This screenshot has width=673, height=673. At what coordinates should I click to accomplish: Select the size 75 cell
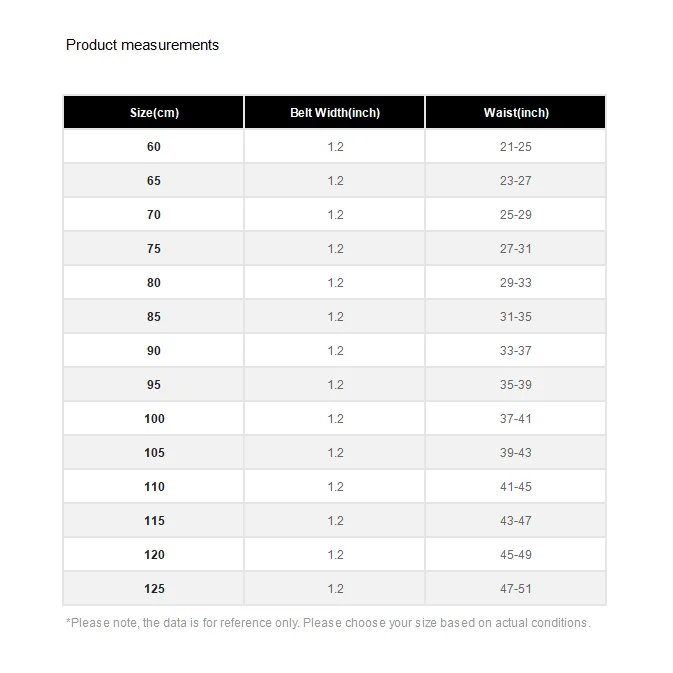point(154,249)
